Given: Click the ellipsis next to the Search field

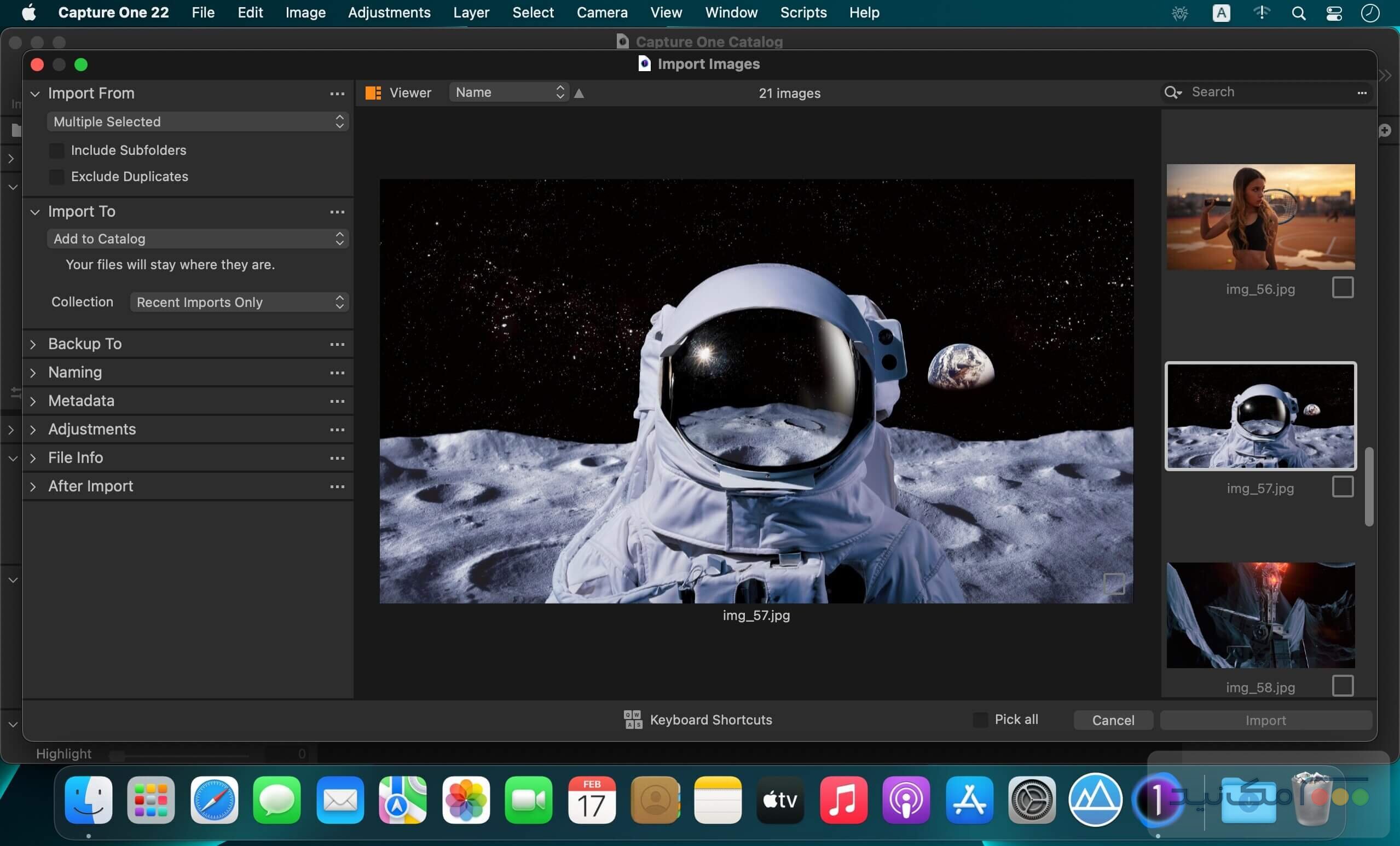Looking at the screenshot, I should point(1362,92).
